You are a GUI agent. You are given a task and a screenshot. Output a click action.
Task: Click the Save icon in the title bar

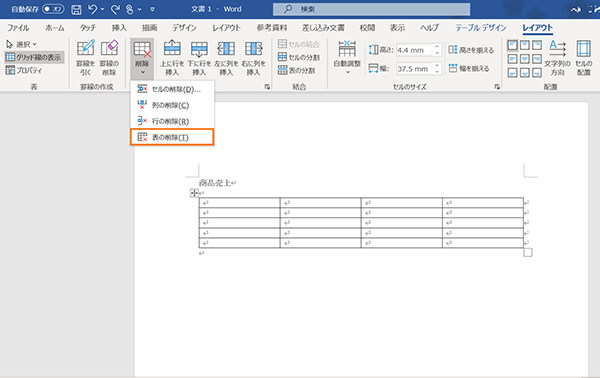point(76,9)
